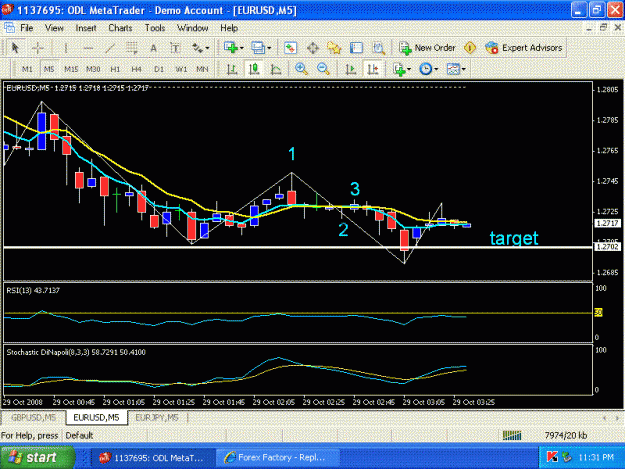This screenshot has height=469, width=625.
Task: Click the chart document icon beside File
Action: pos(9,28)
